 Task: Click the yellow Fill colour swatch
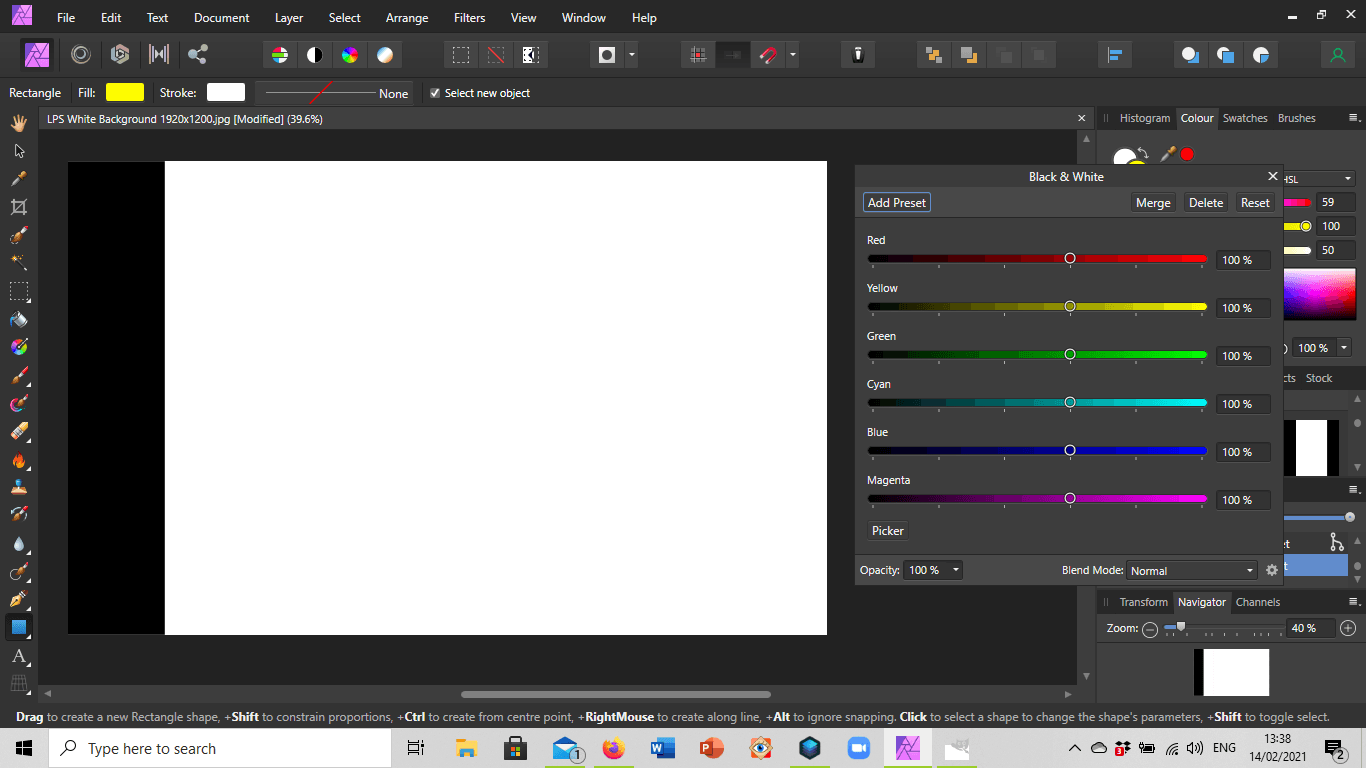pos(125,92)
